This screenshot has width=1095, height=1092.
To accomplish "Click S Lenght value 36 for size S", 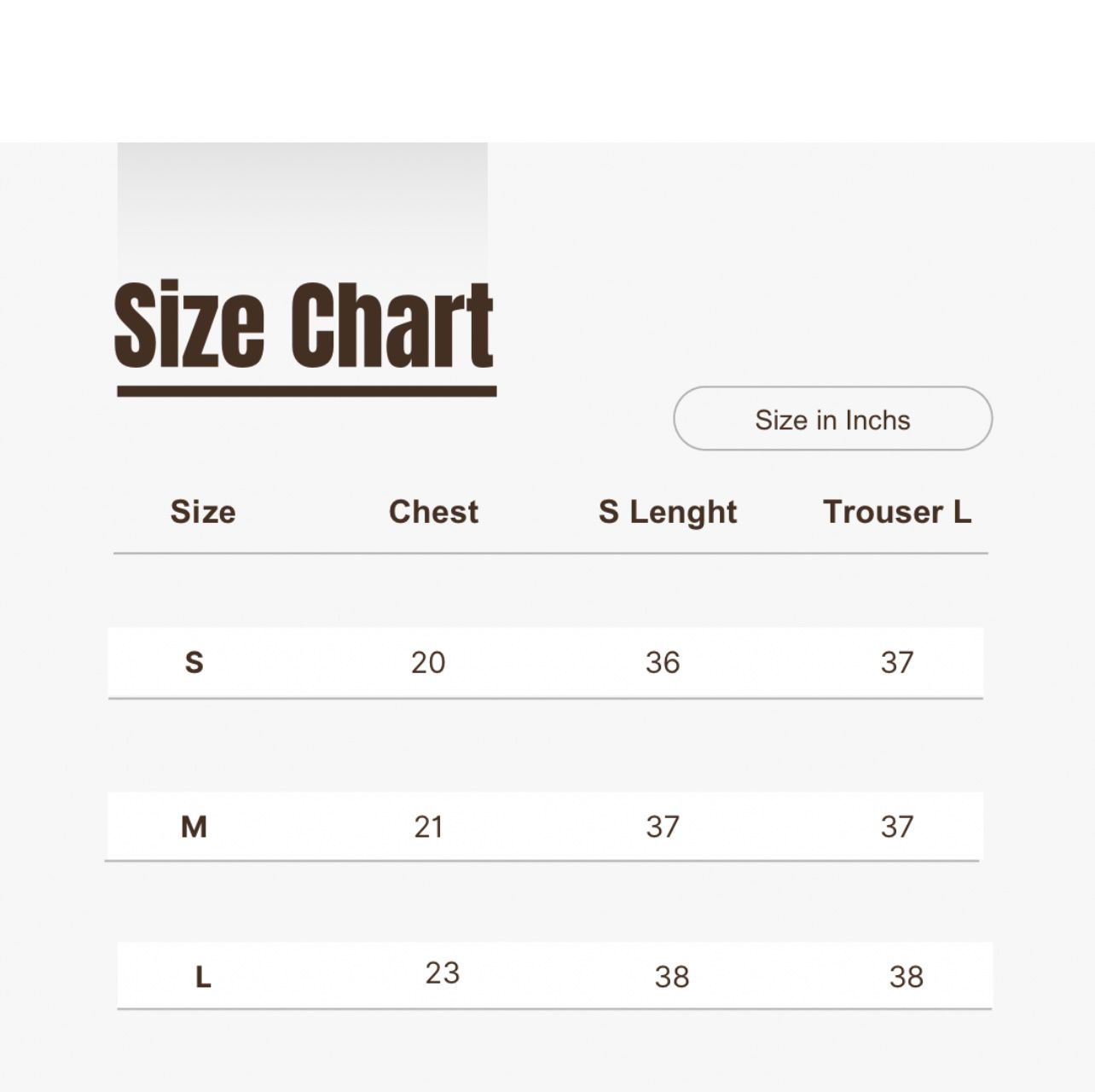I will (x=663, y=662).
